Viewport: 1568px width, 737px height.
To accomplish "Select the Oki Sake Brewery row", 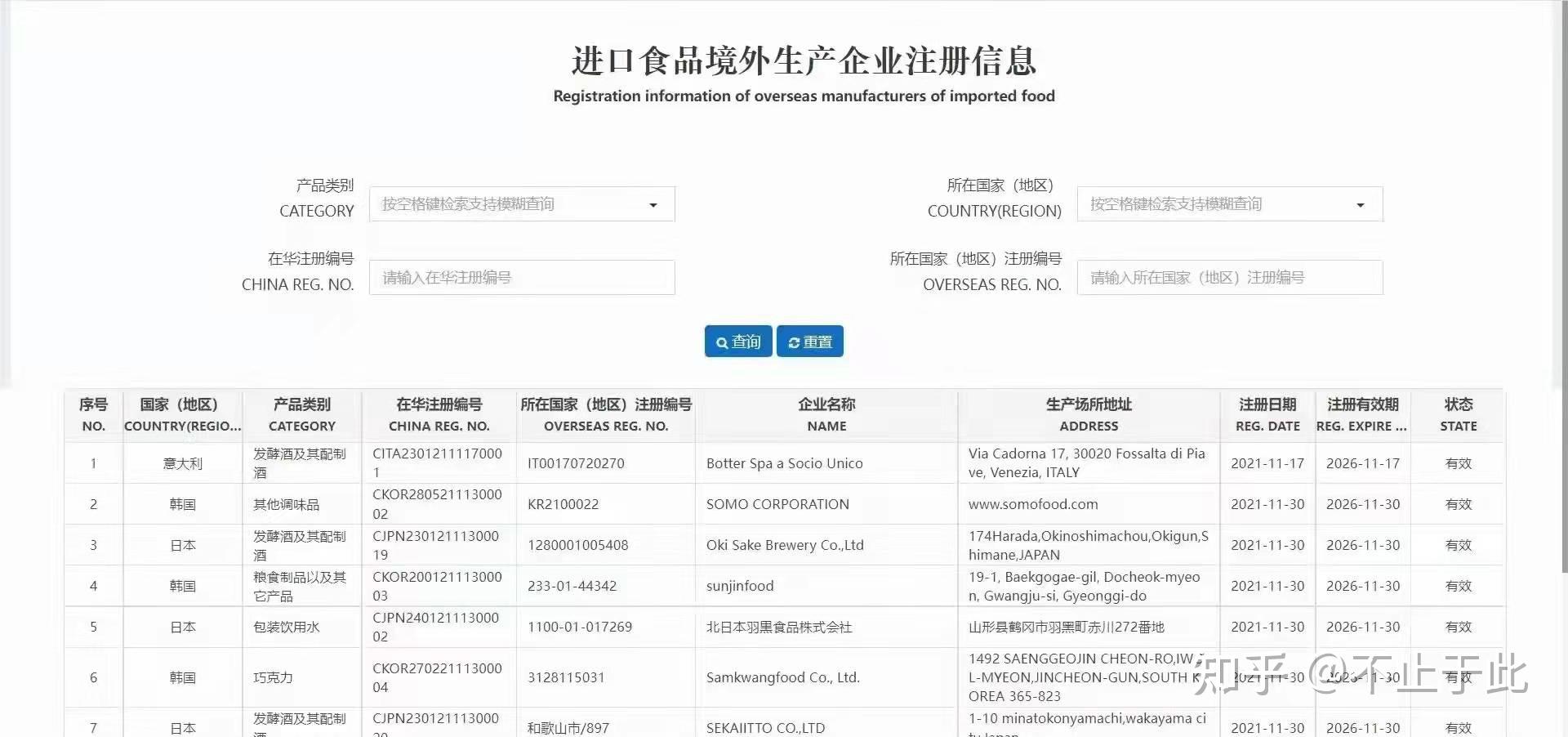I will tap(784, 545).
